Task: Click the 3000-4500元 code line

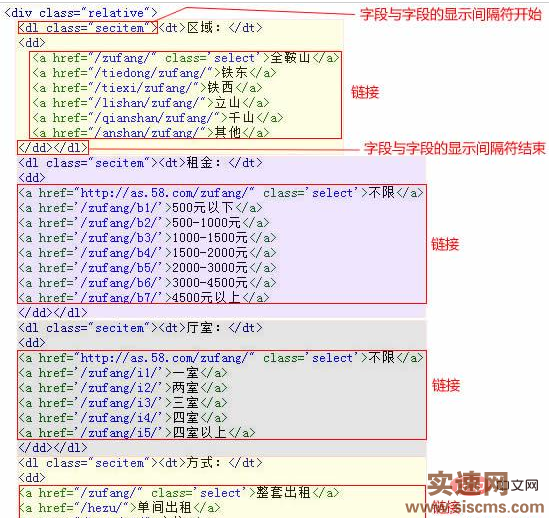Action: pos(147,283)
